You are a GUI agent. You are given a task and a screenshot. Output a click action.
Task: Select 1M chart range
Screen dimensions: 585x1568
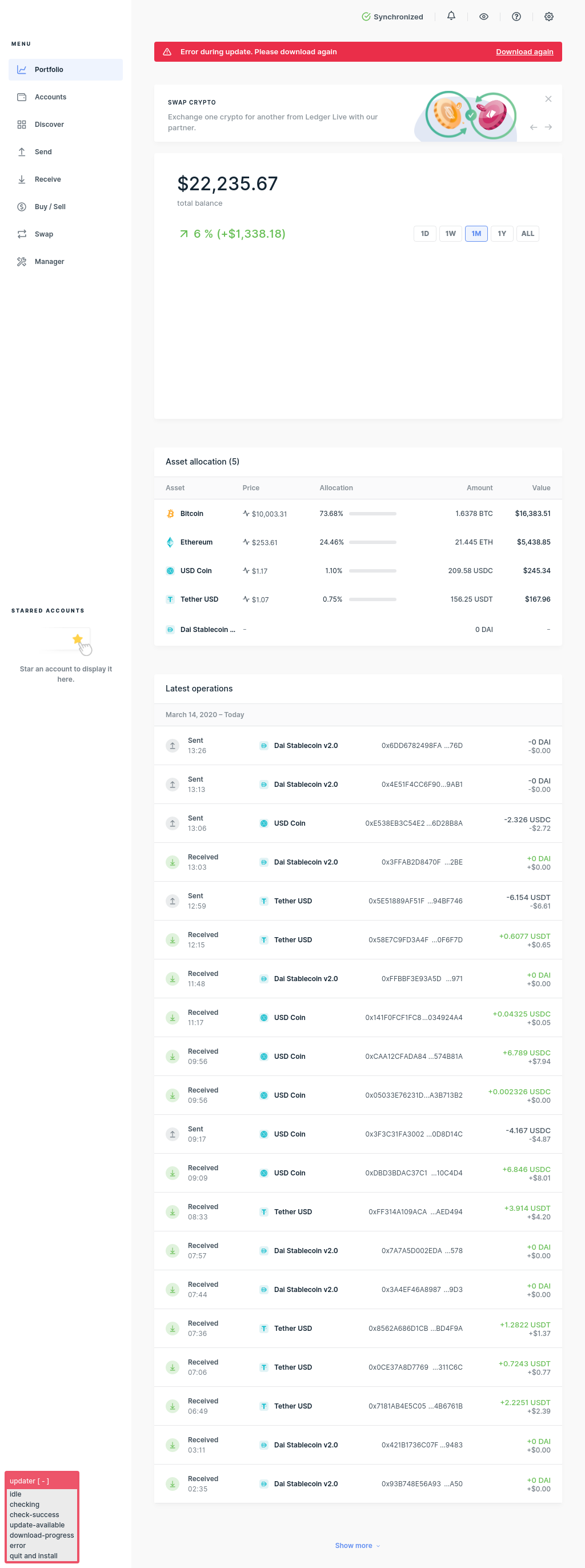[476, 234]
